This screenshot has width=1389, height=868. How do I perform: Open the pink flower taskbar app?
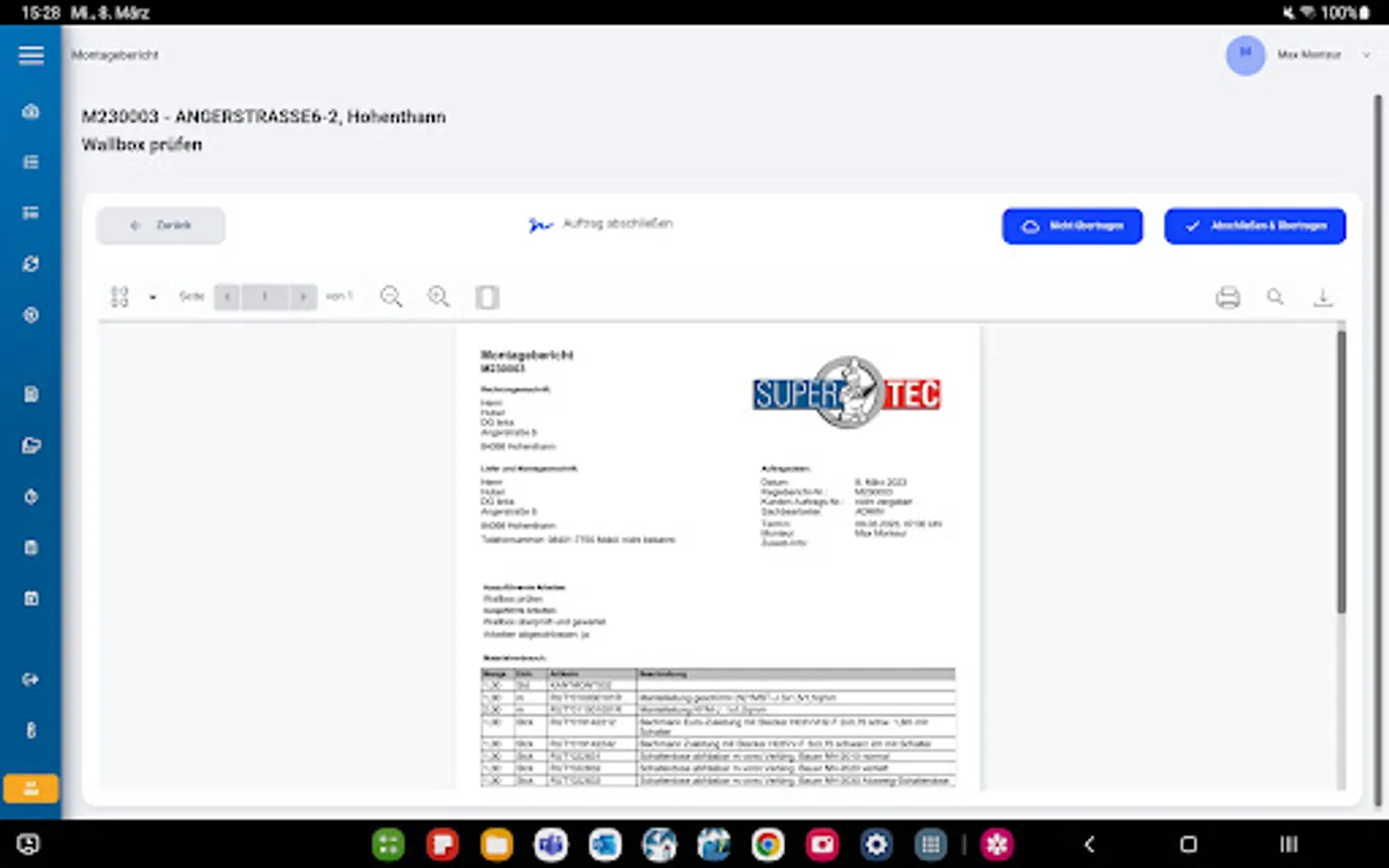(x=997, y=845)
